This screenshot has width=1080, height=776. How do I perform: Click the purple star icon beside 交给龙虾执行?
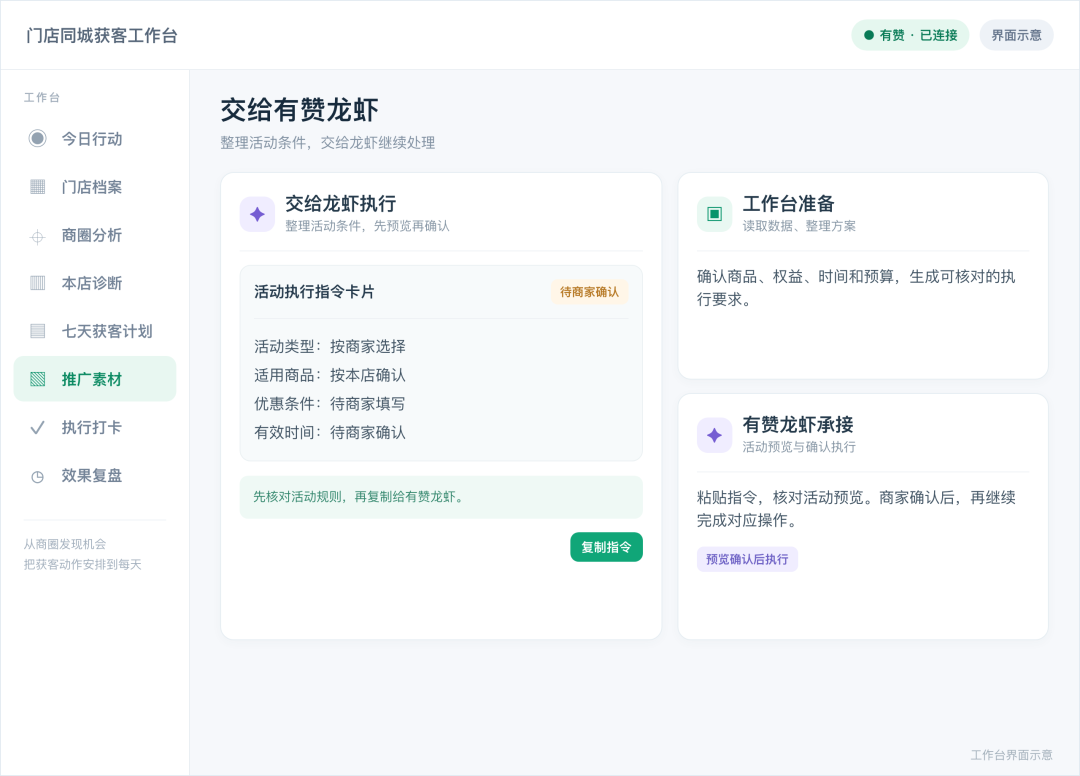[x=258, y=214]
